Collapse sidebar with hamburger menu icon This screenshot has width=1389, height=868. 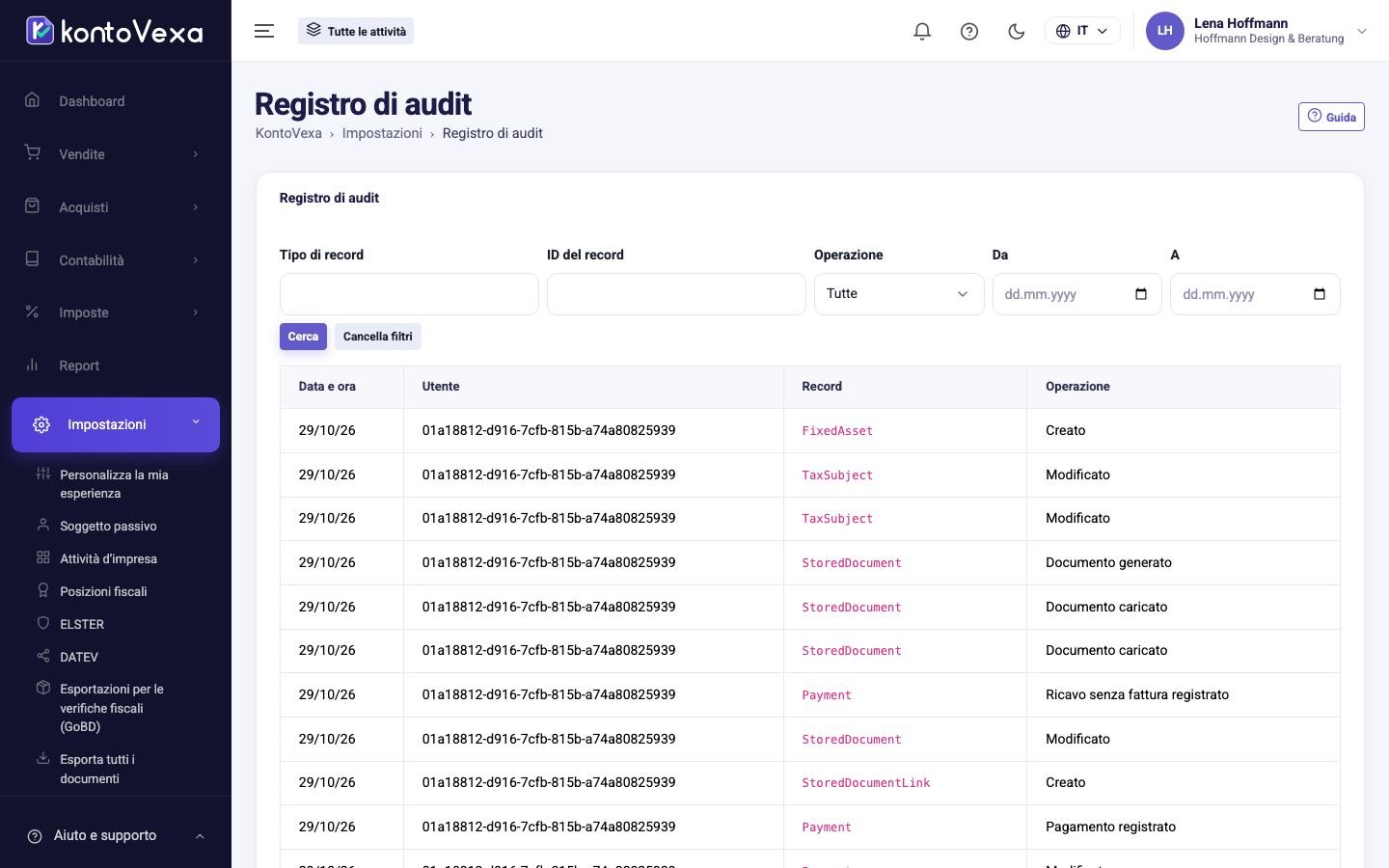264,31
